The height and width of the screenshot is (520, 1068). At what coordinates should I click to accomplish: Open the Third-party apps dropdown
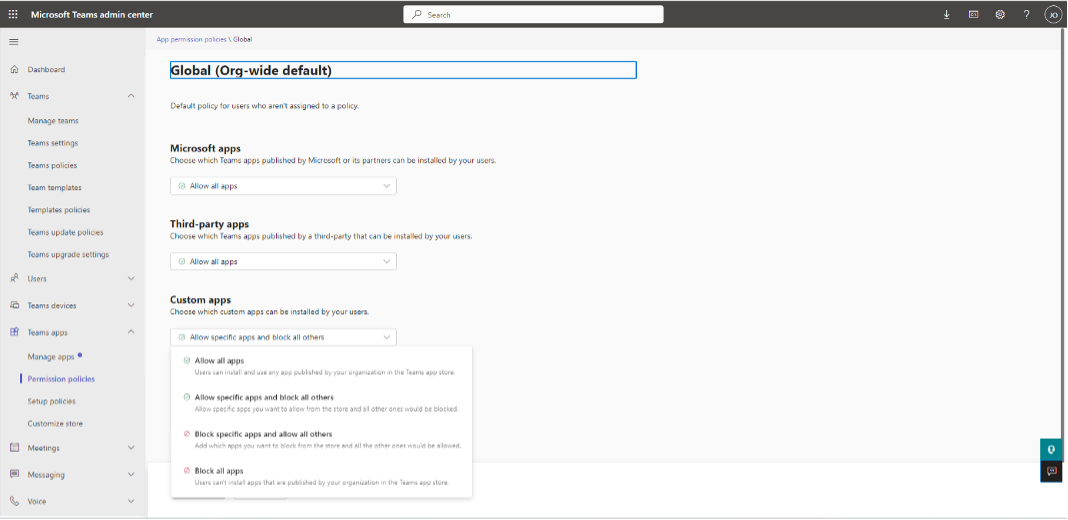pyautogui.click(x=283, y=262)
